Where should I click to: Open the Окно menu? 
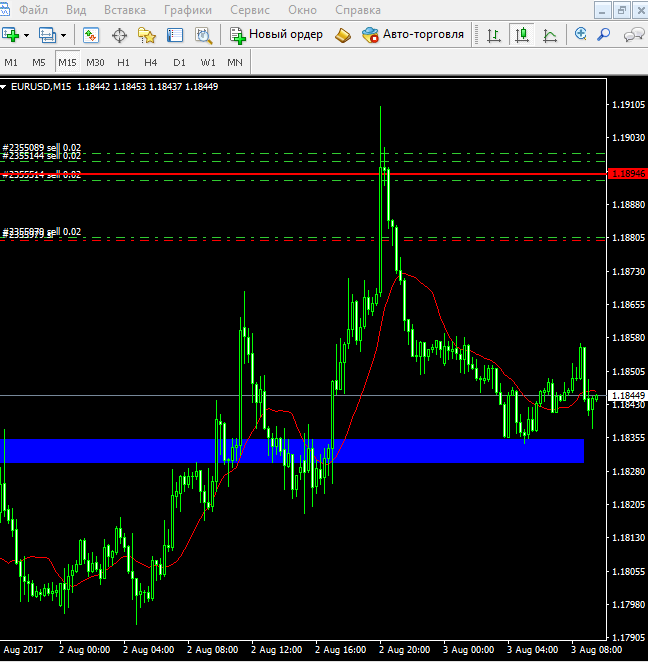point(302,10)
